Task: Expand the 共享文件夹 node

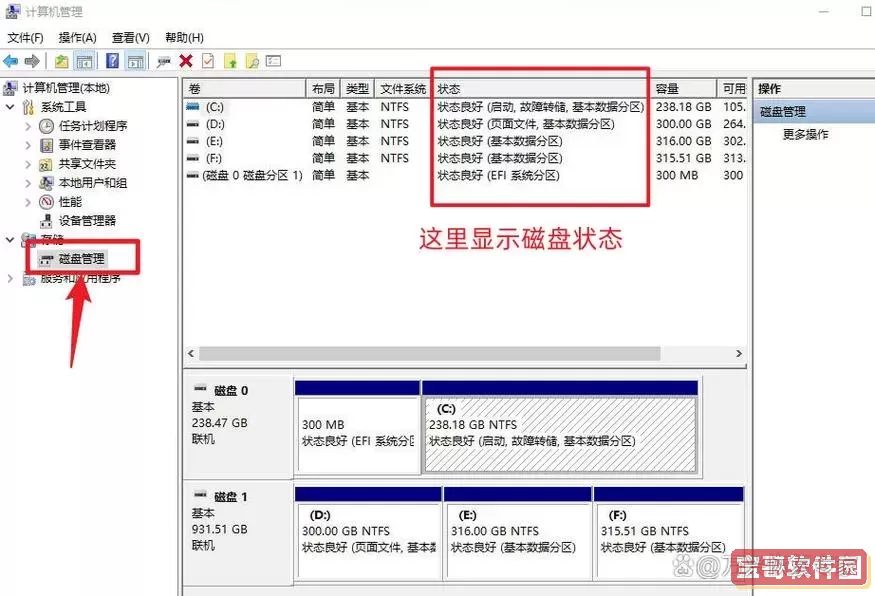Action: tap(28, 165)
